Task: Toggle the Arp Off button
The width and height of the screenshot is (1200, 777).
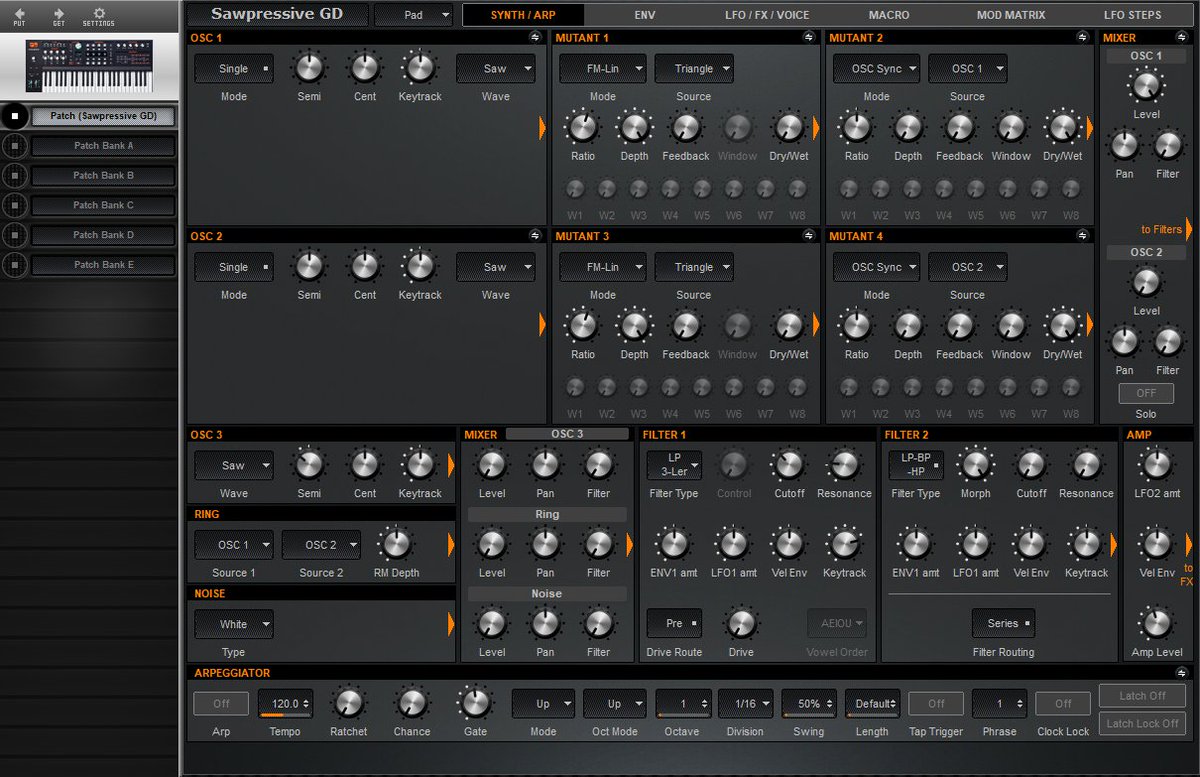Action: [x=221, y=703]
